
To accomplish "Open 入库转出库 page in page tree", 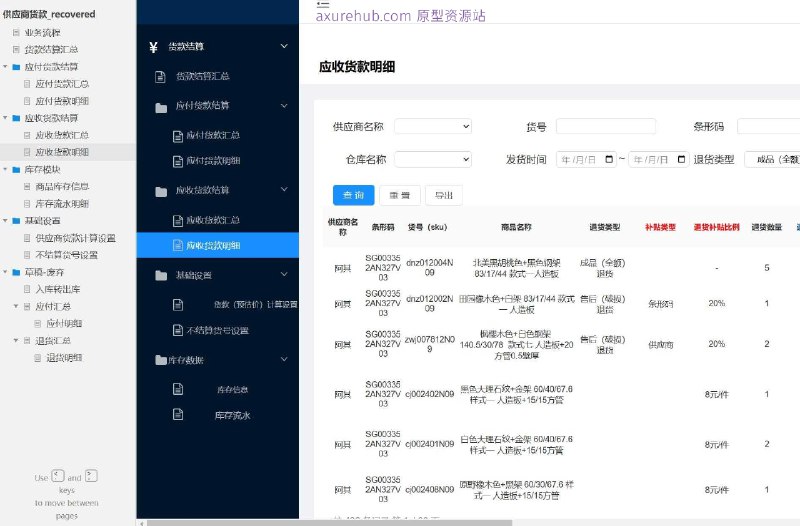I will coord(58,289).
